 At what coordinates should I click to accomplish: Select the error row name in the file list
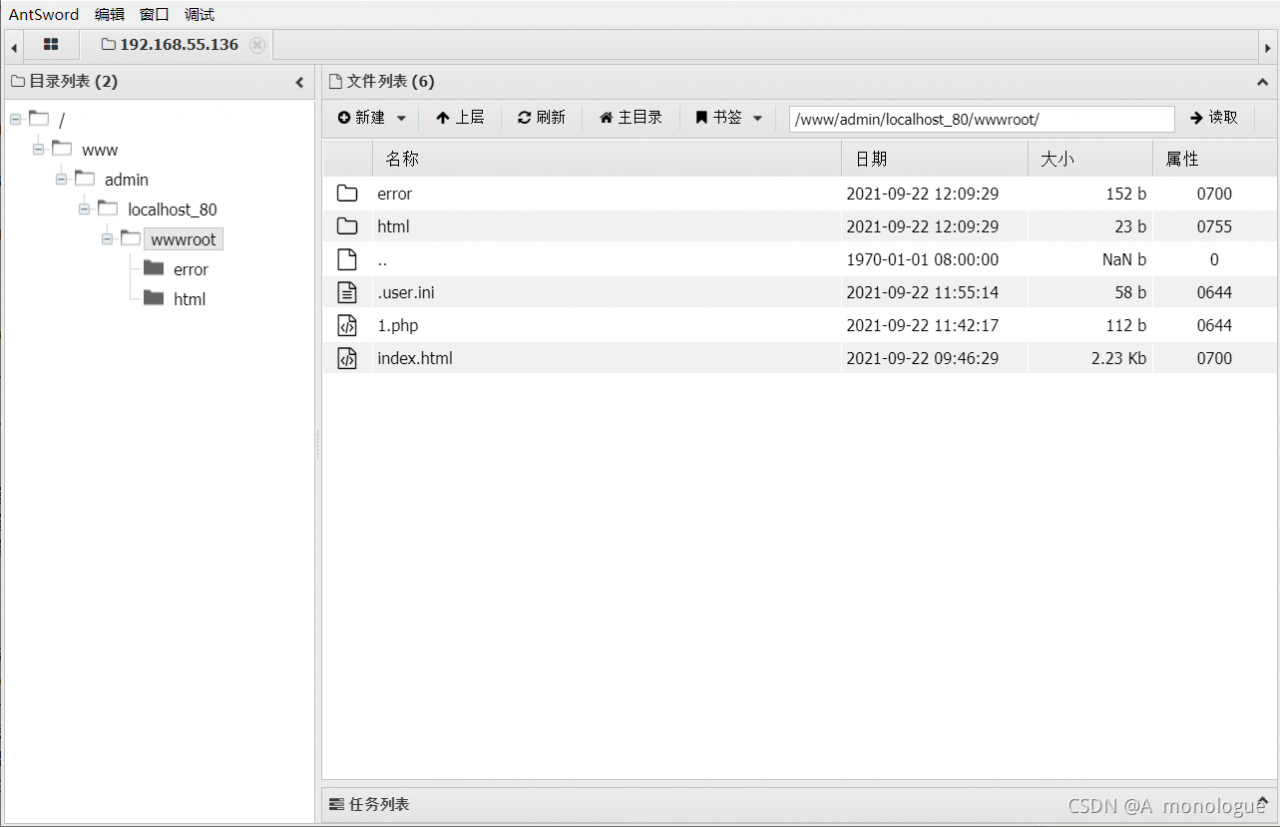[x=395, y=194]
